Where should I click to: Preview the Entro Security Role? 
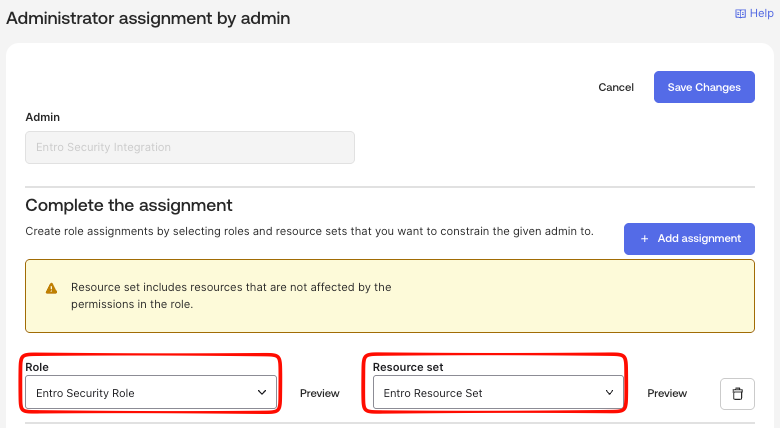coord(319,393)
